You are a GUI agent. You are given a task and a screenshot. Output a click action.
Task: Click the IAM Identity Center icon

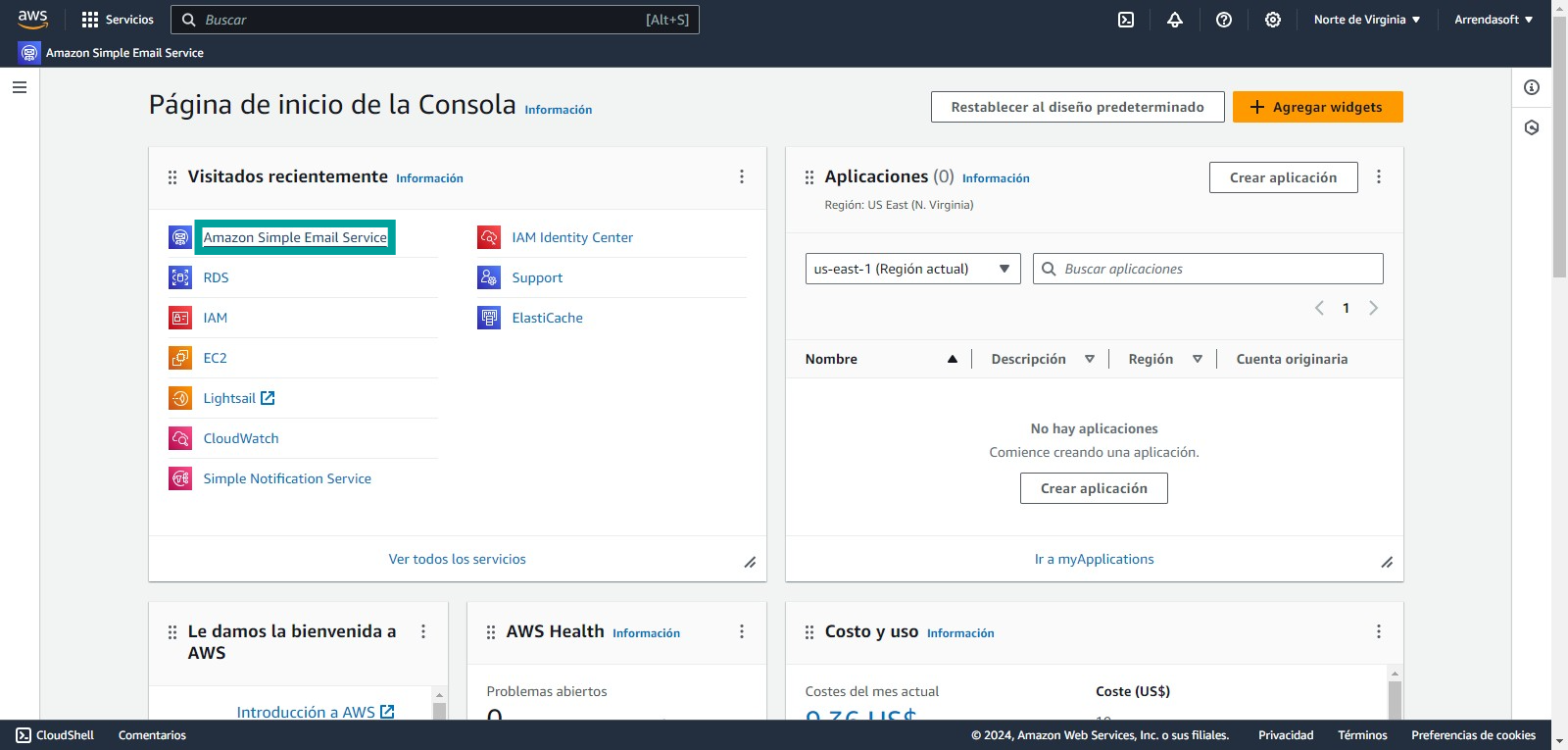pos(489,237)
